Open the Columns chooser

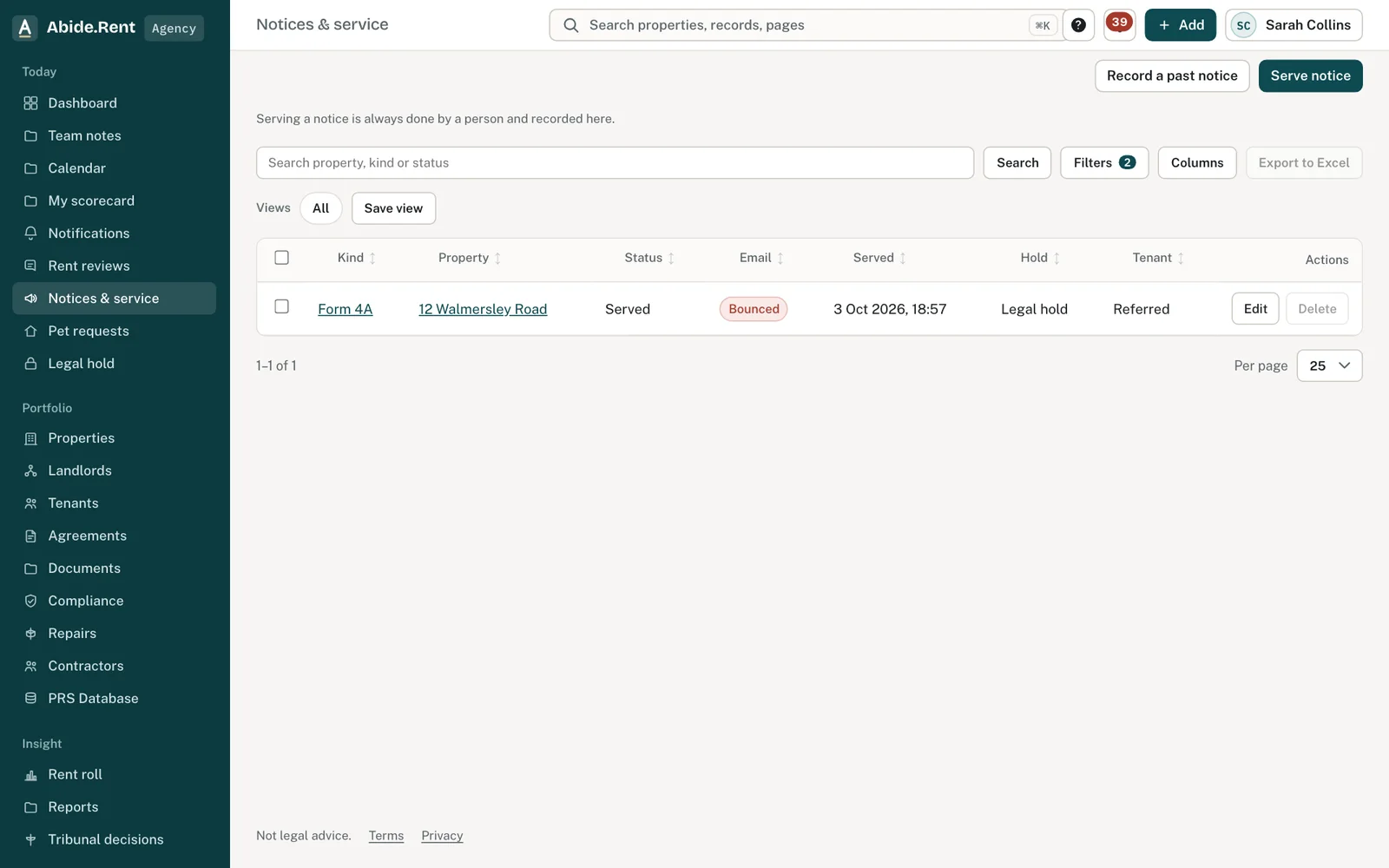pyautogui.click(x=1197, y=163)
